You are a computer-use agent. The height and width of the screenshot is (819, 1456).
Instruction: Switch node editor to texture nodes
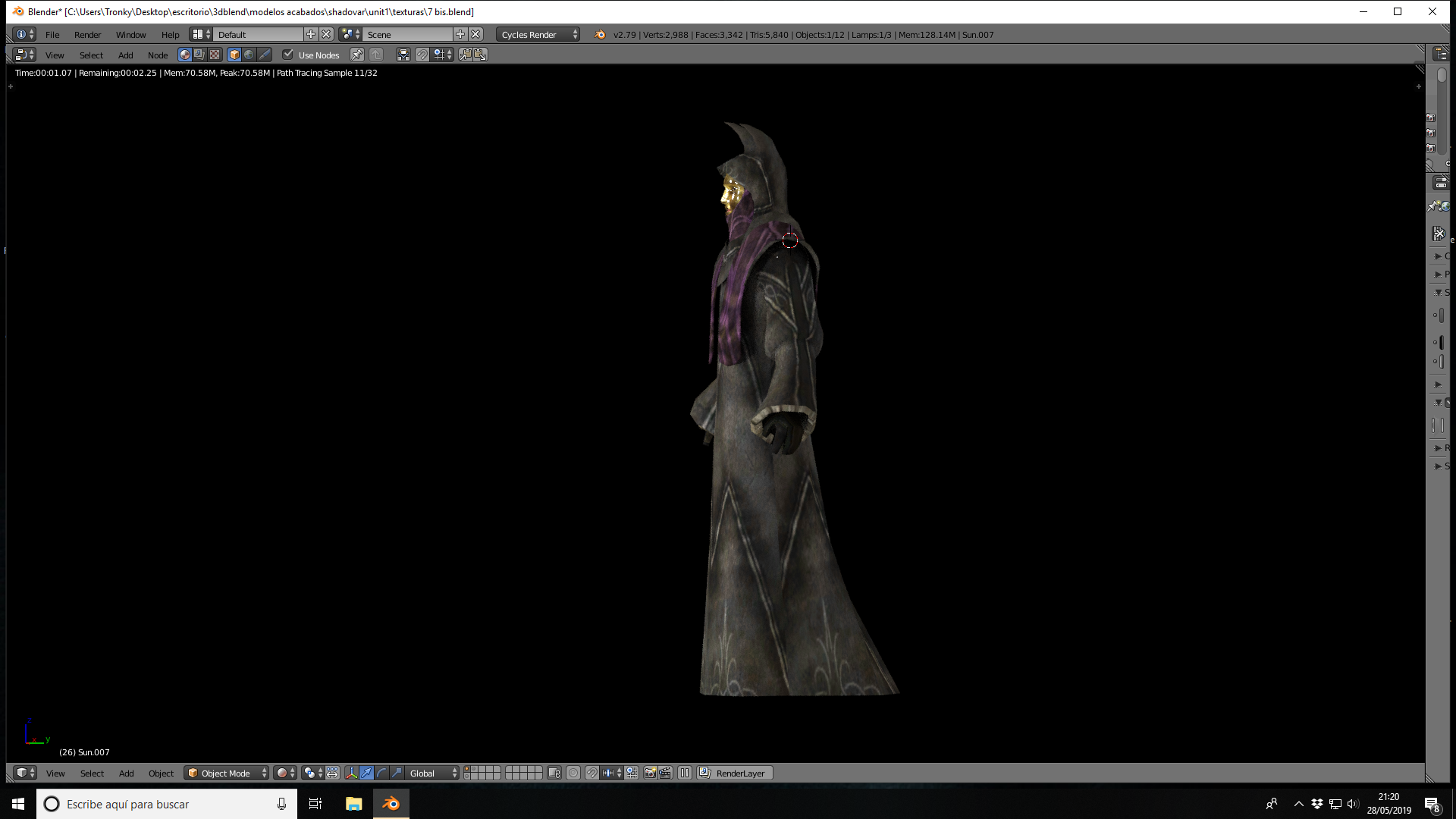(215, 55)
